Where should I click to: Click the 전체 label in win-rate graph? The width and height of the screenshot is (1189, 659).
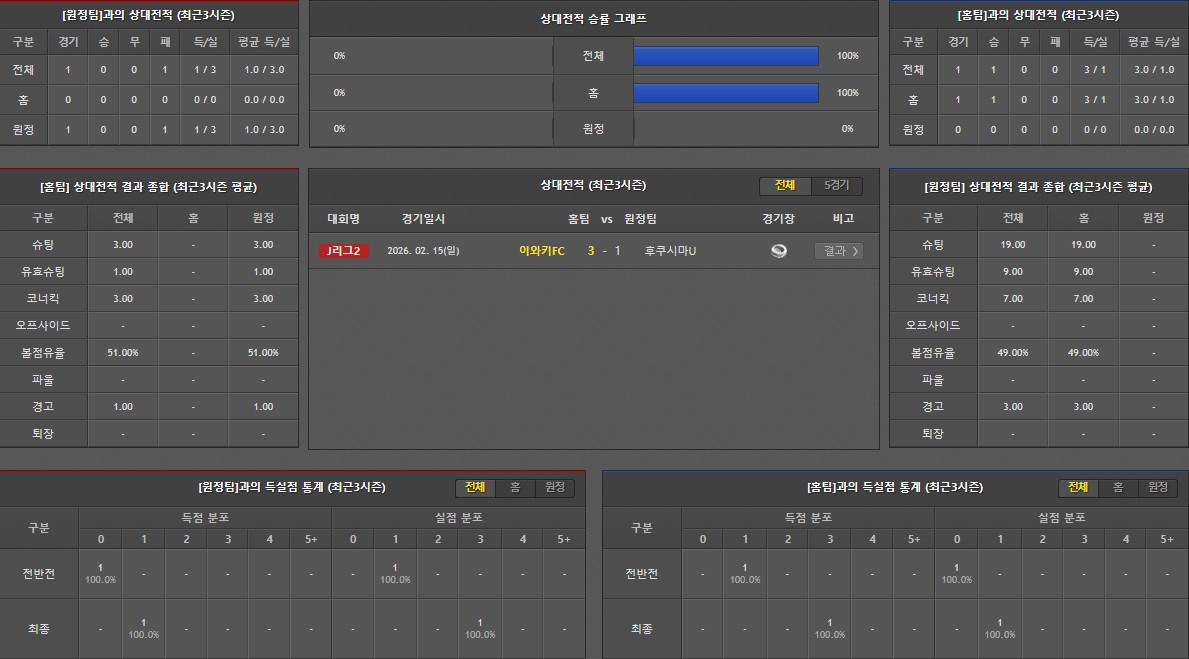(x=593, y=56)
